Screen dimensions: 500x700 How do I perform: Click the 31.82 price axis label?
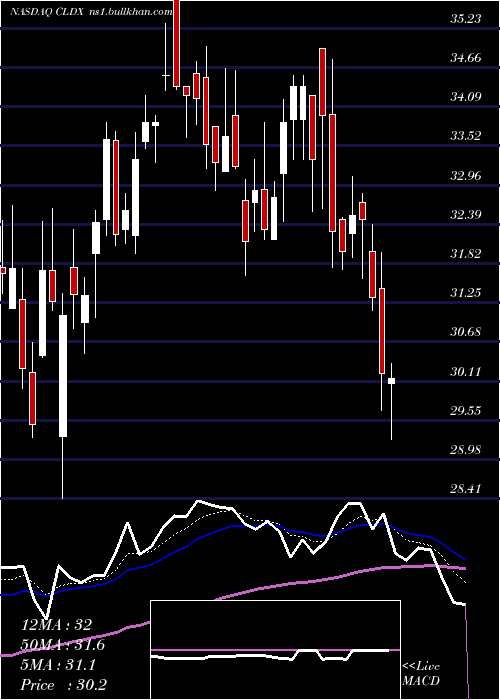pos(466,254)
